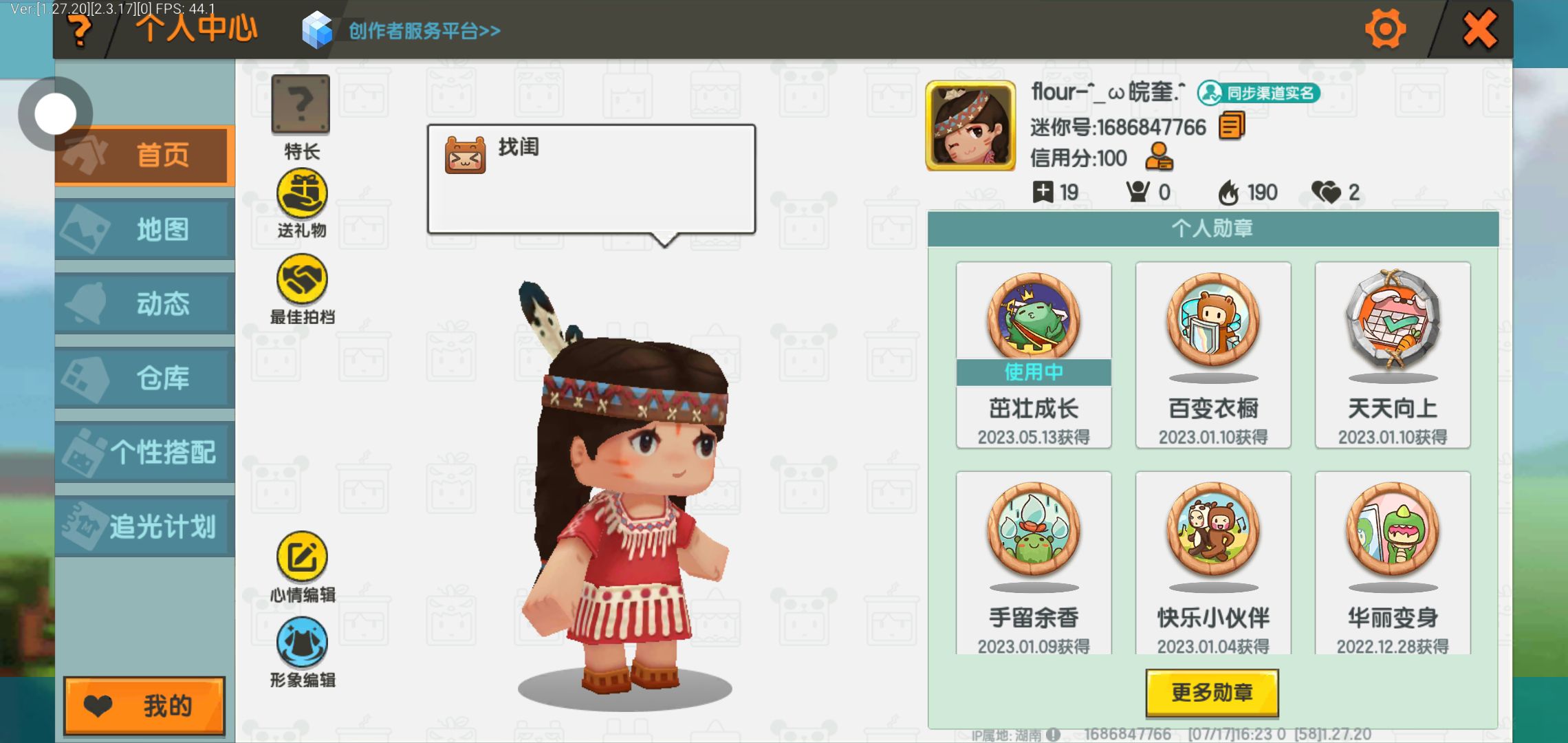1568x743 pixels.
Task: Click the 同步渠道实名 badge
Action: pos(1258,93)
